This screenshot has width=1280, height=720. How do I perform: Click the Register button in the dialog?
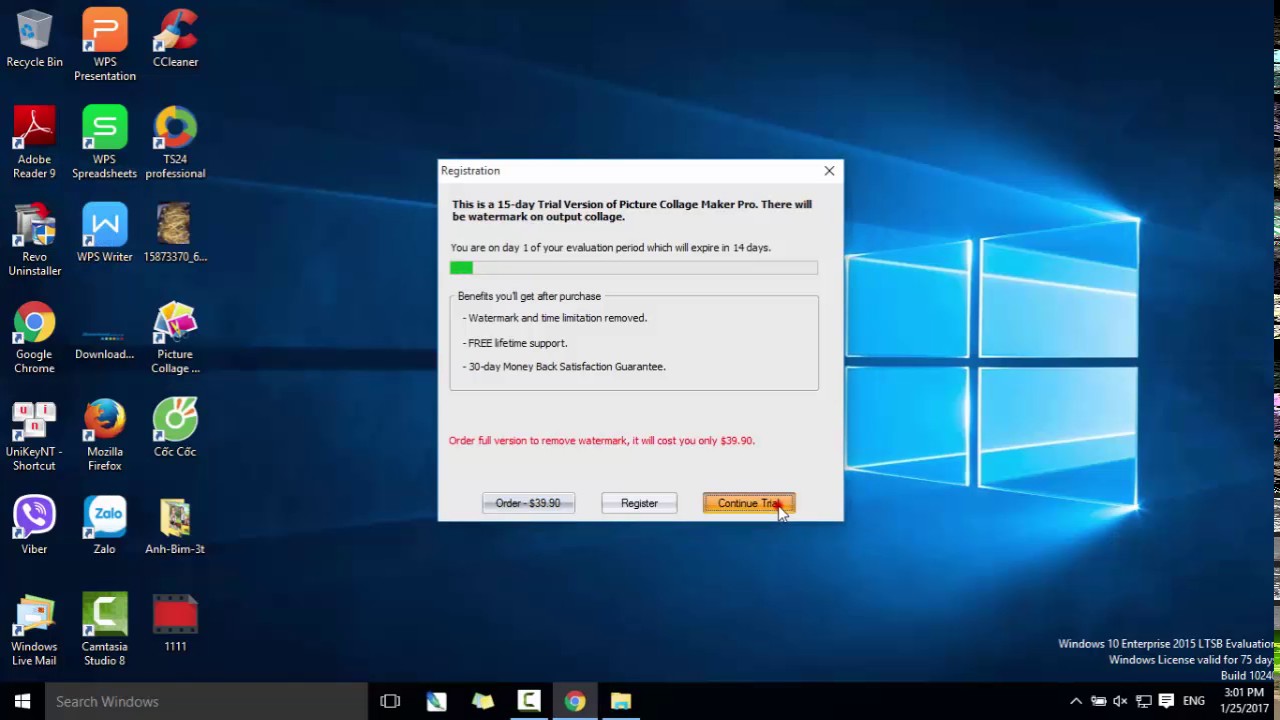[x=639, y=503]
